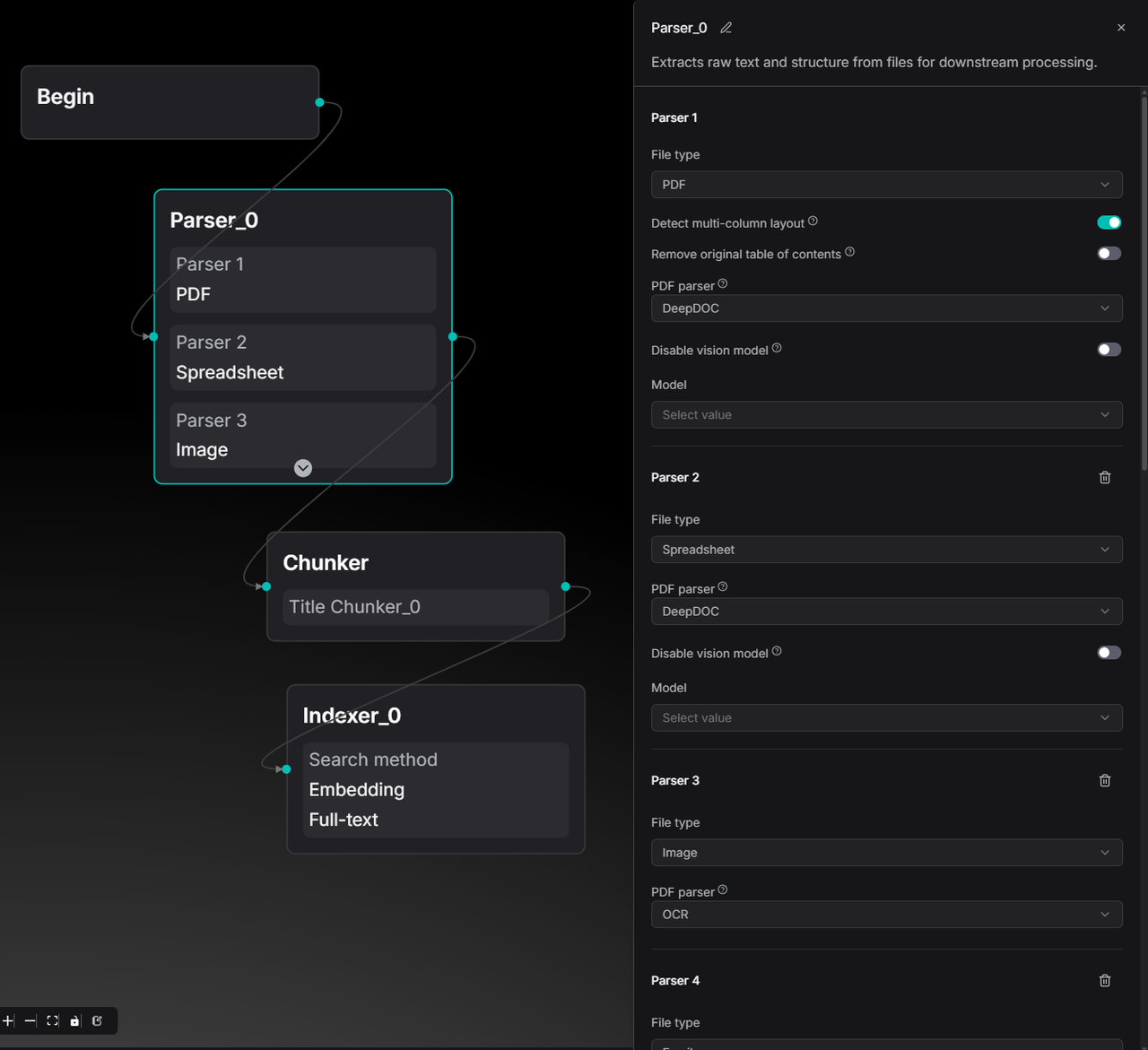Click the zoom in plus icon
Viewport: 1148px width, 1050px height.
pos(8,1020)
